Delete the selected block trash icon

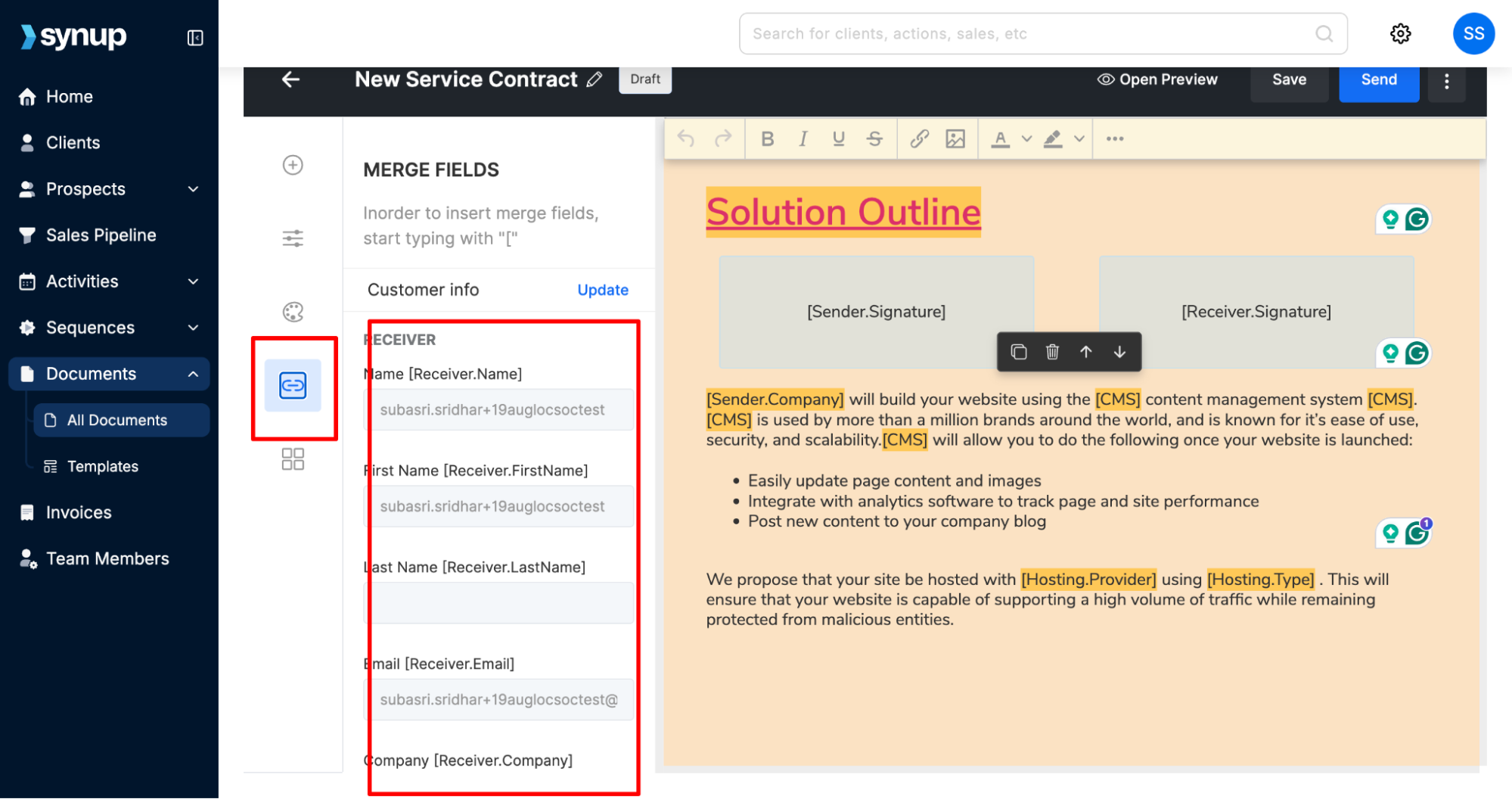pos(1052,352)
